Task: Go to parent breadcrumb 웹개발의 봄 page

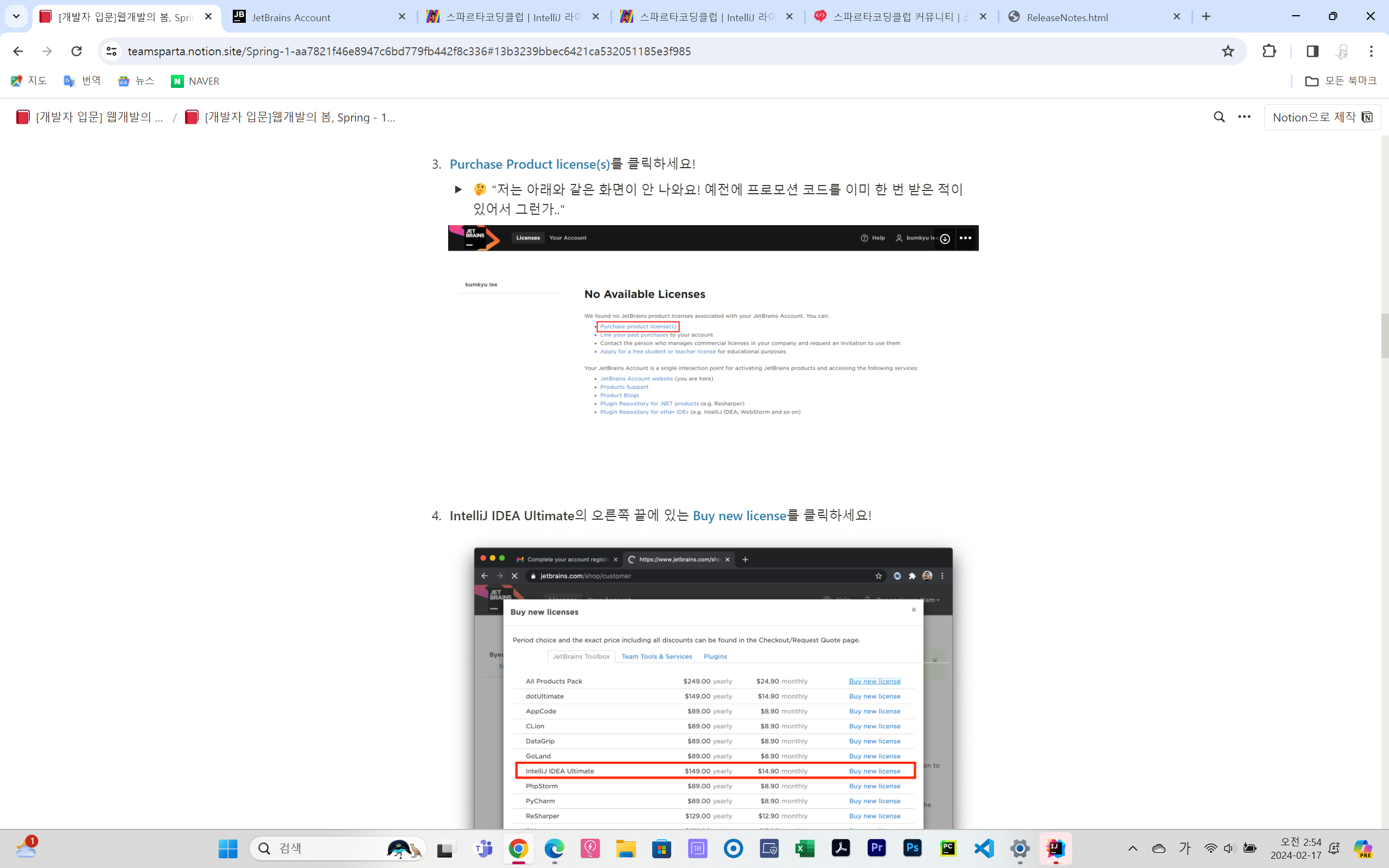Action: coord(90,117)
